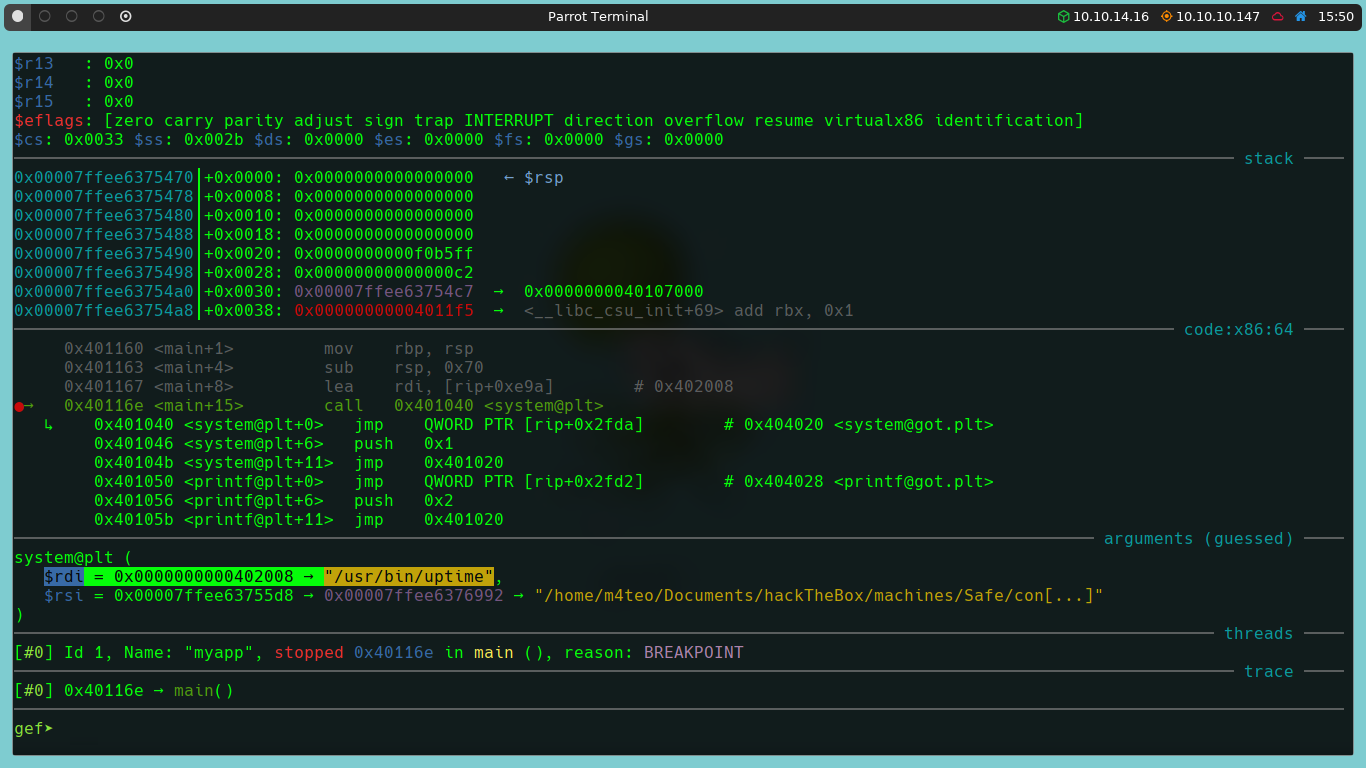Viewport: 1366px width, 768px height.
Task: Click the Parrot Terminal window title
Action: 598,16
